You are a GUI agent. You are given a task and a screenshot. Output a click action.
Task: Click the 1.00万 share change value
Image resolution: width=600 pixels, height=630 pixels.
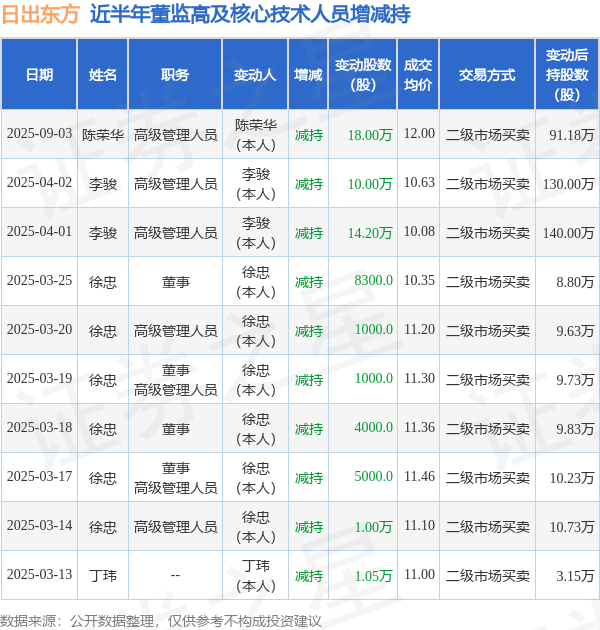tap(373, 527)
